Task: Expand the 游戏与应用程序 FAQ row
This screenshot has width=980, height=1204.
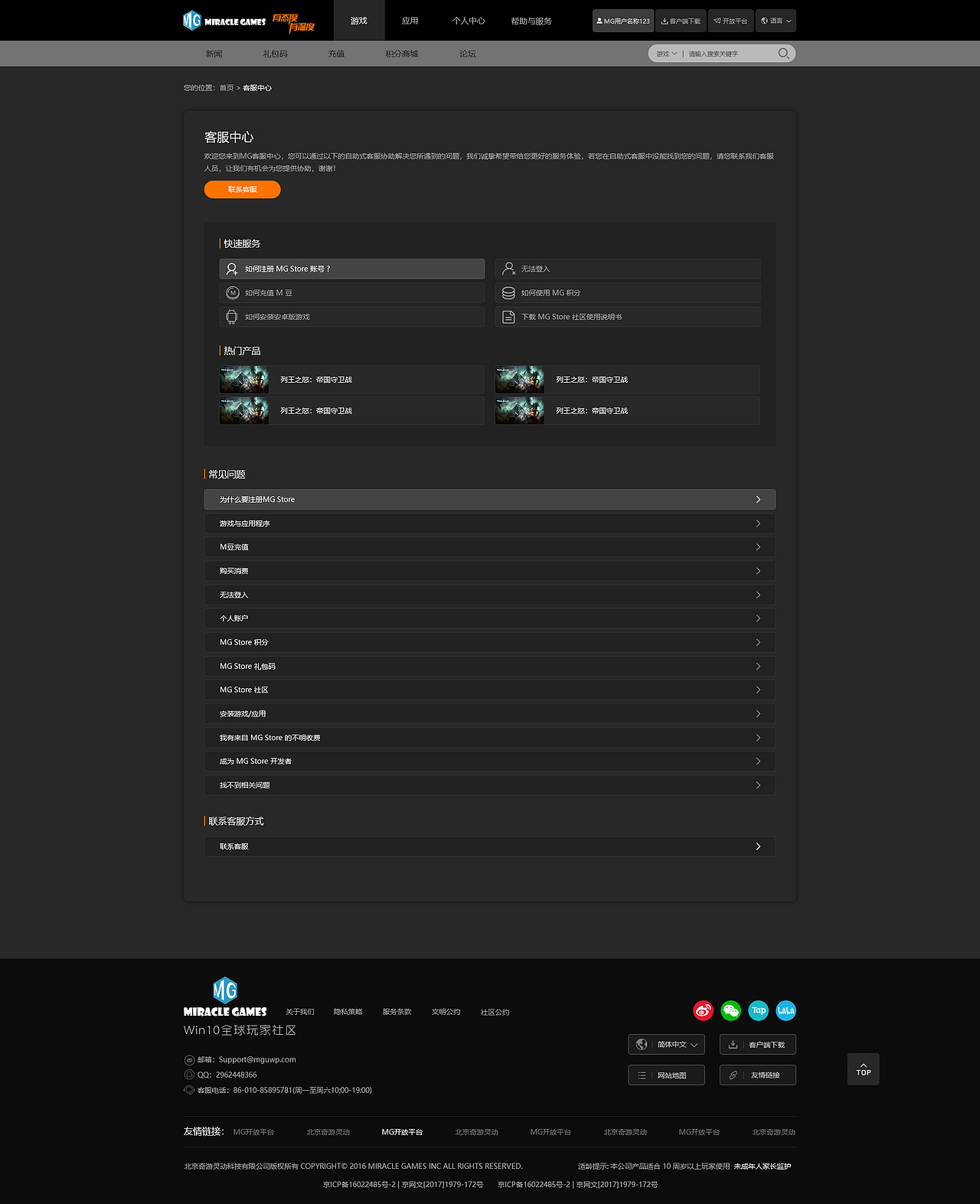Action: [x=490, y=524]
